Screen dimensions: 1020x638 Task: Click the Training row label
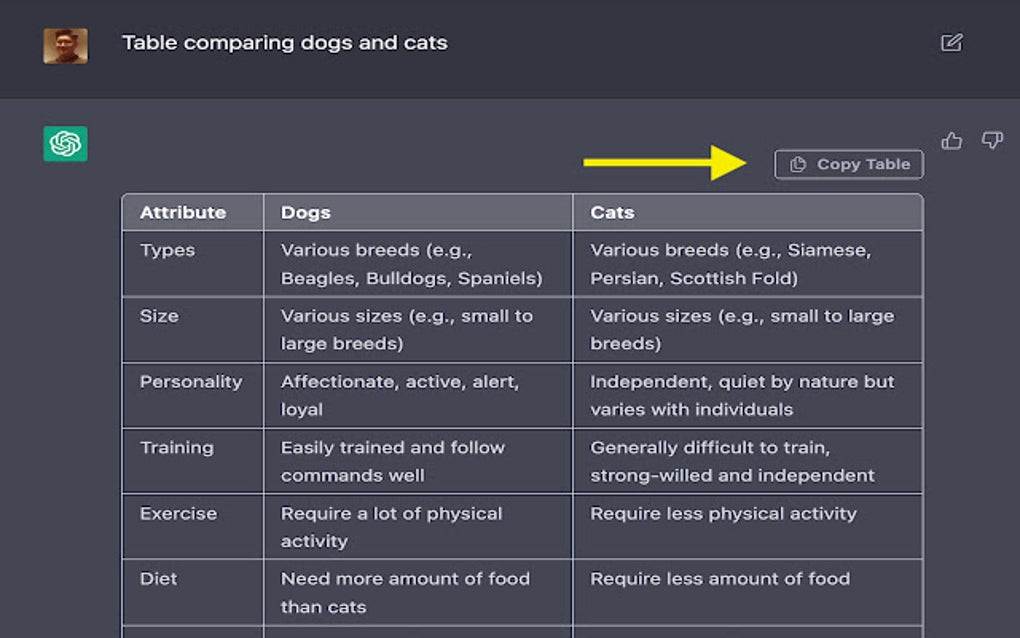tap(179, 448)
